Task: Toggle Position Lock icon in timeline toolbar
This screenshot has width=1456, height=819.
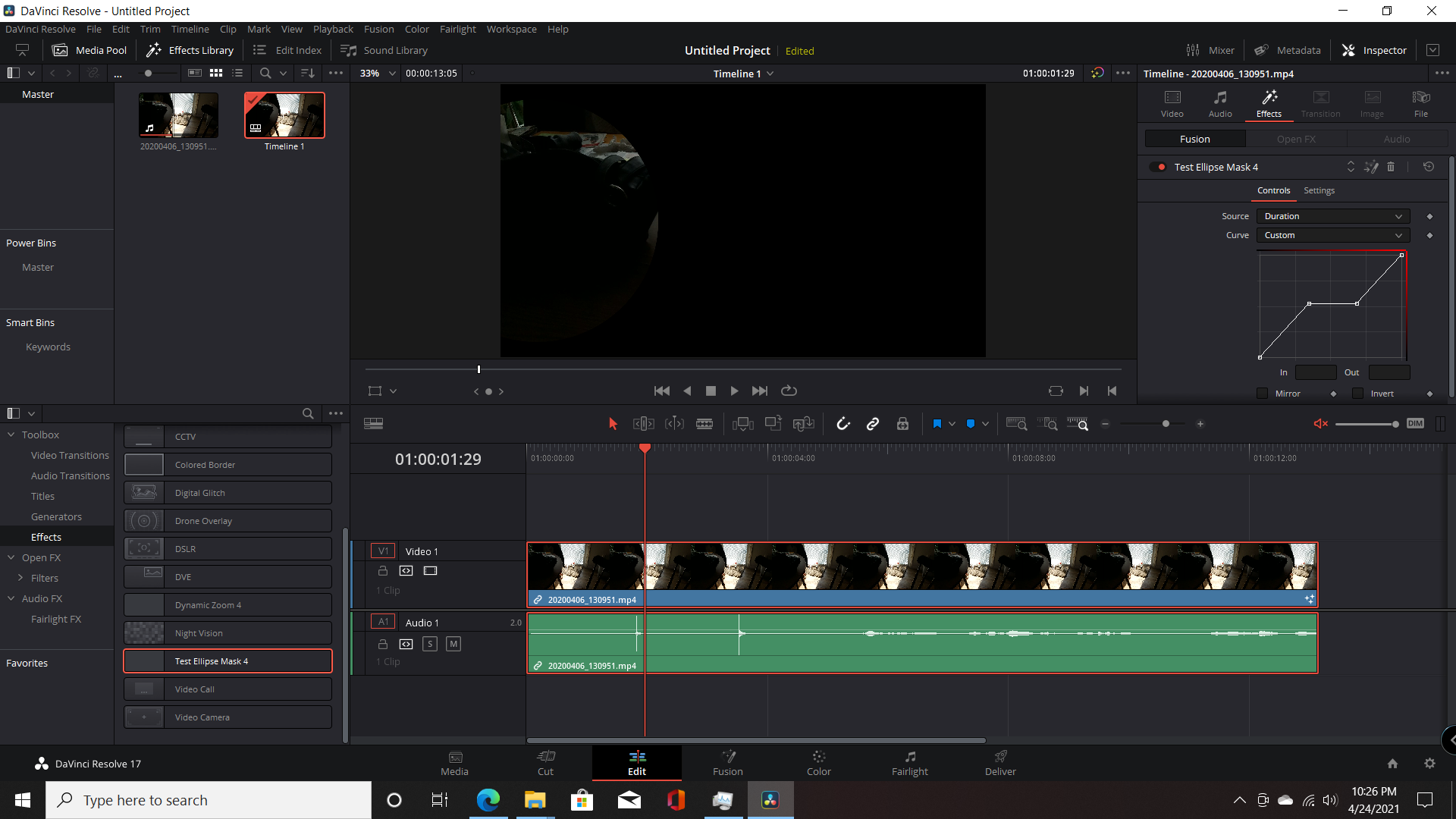Action: [902, 424]
